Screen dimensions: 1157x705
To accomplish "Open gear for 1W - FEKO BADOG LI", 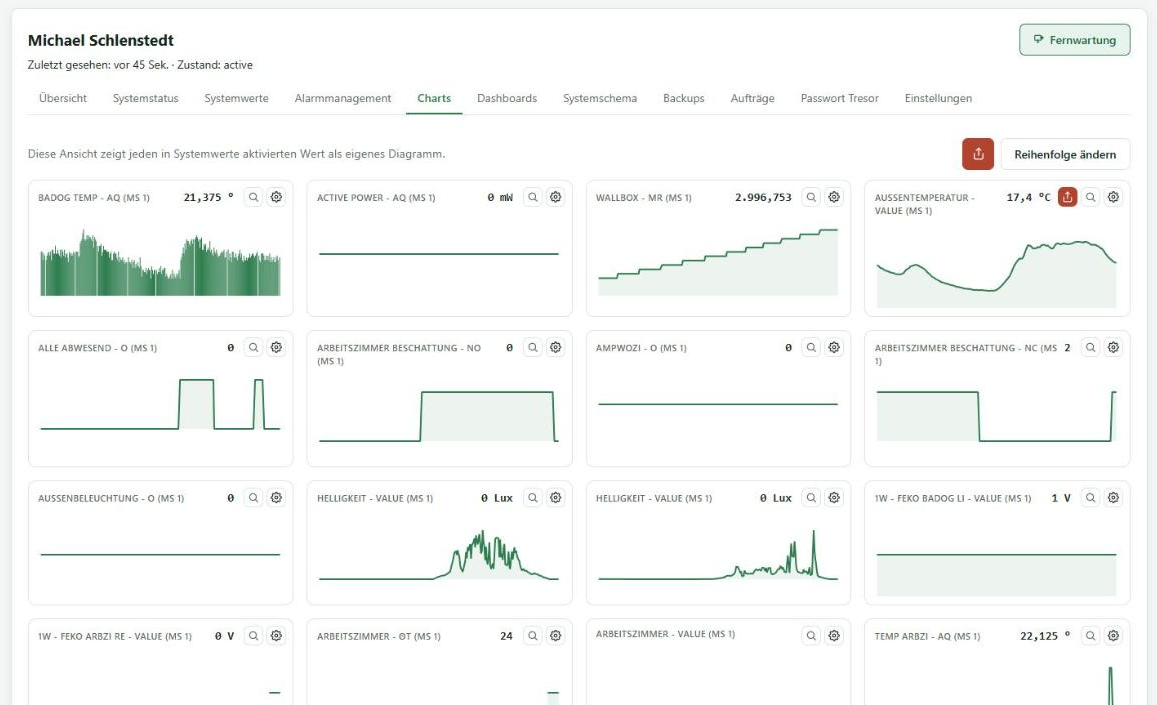I will pos(1113,498).
